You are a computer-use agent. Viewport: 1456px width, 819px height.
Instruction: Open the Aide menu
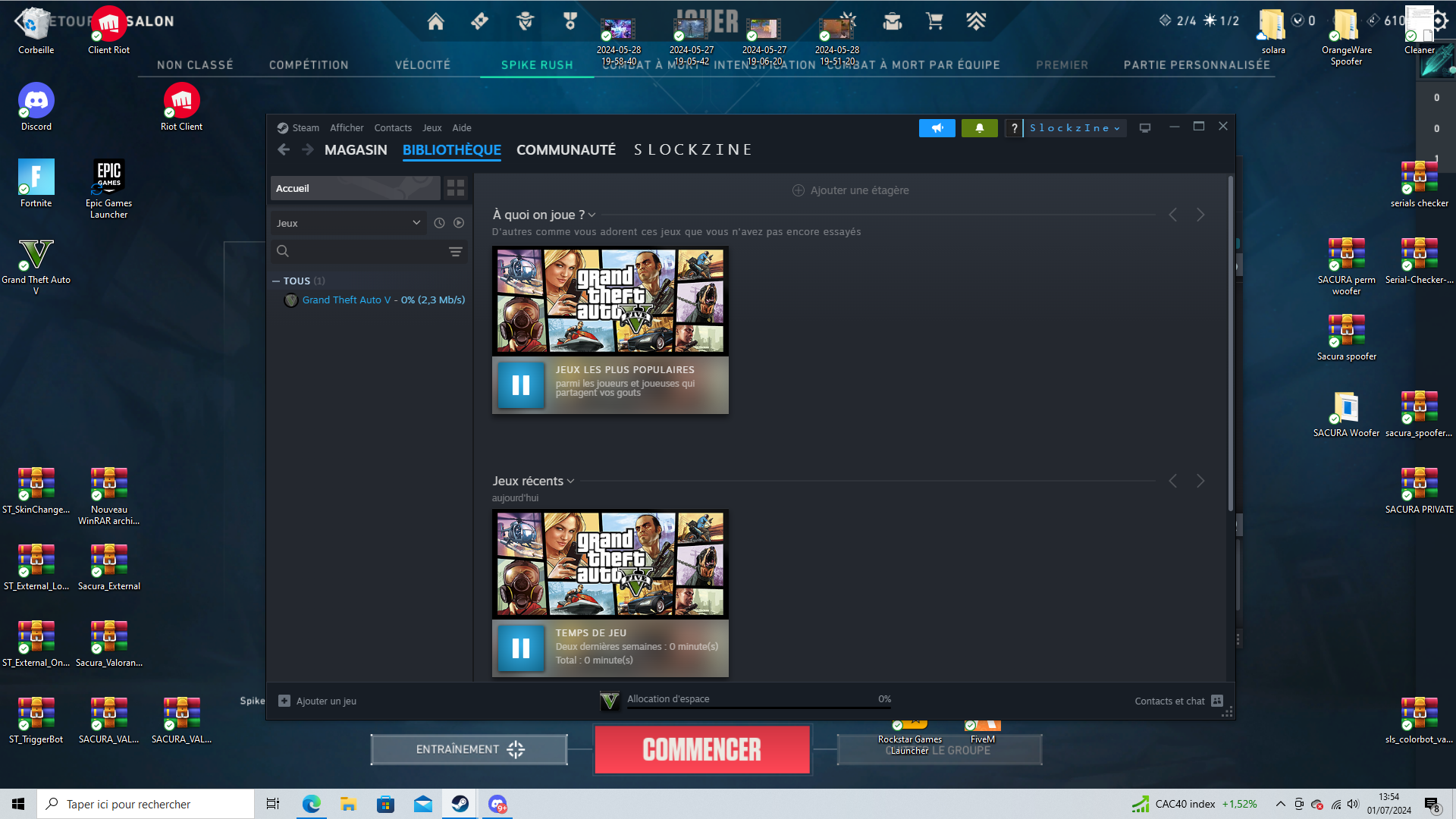(x=462, y=128)
